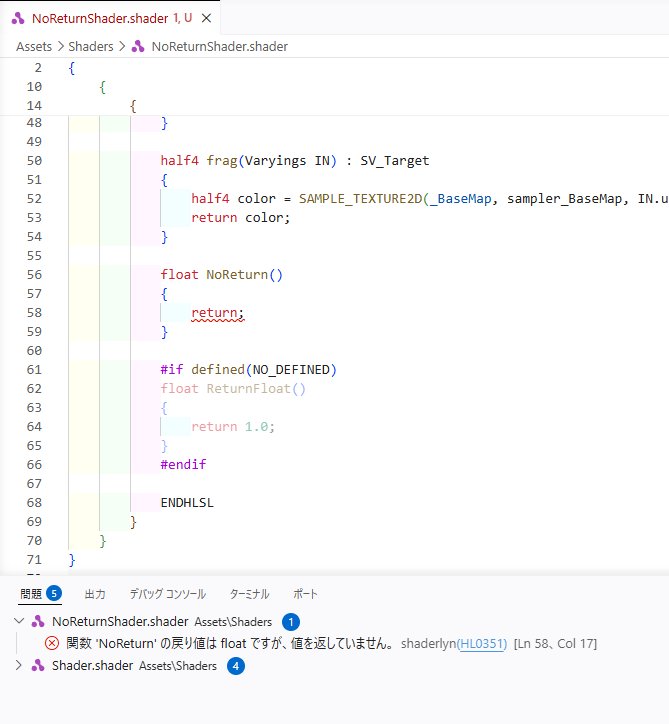Viewport: 669px width, 724px height.
Task: Click the badge showing 4 beside Shader.shader
Action: [x=236, y=666]
